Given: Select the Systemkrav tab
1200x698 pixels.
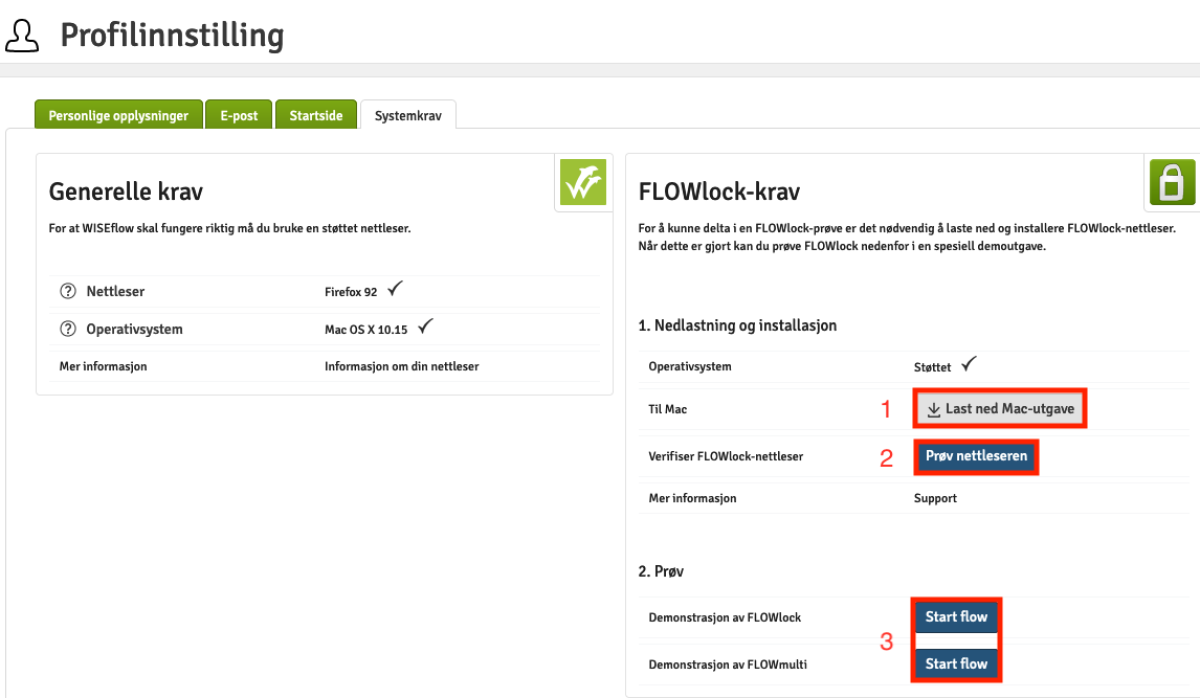Looking at the screenshot, I should click(x=408, y=115).
